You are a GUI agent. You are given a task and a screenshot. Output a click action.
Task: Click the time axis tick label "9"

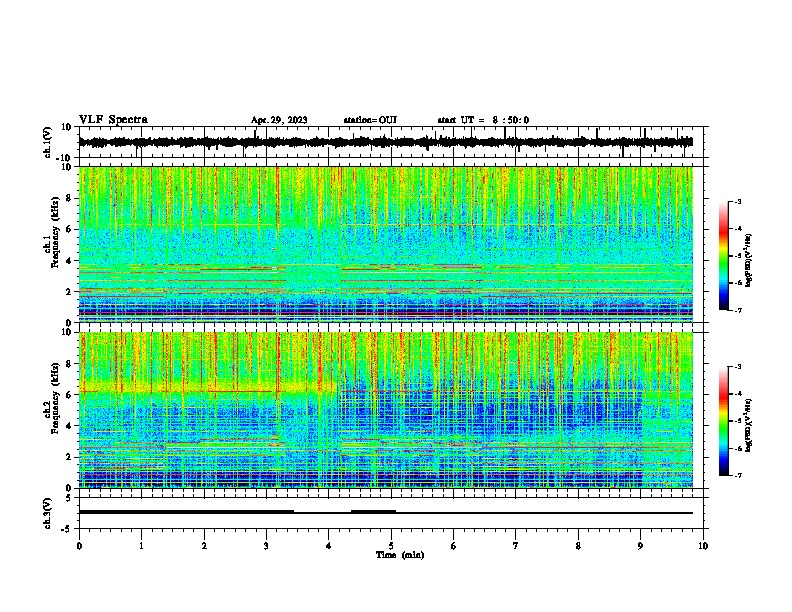(x=640, y=546)
